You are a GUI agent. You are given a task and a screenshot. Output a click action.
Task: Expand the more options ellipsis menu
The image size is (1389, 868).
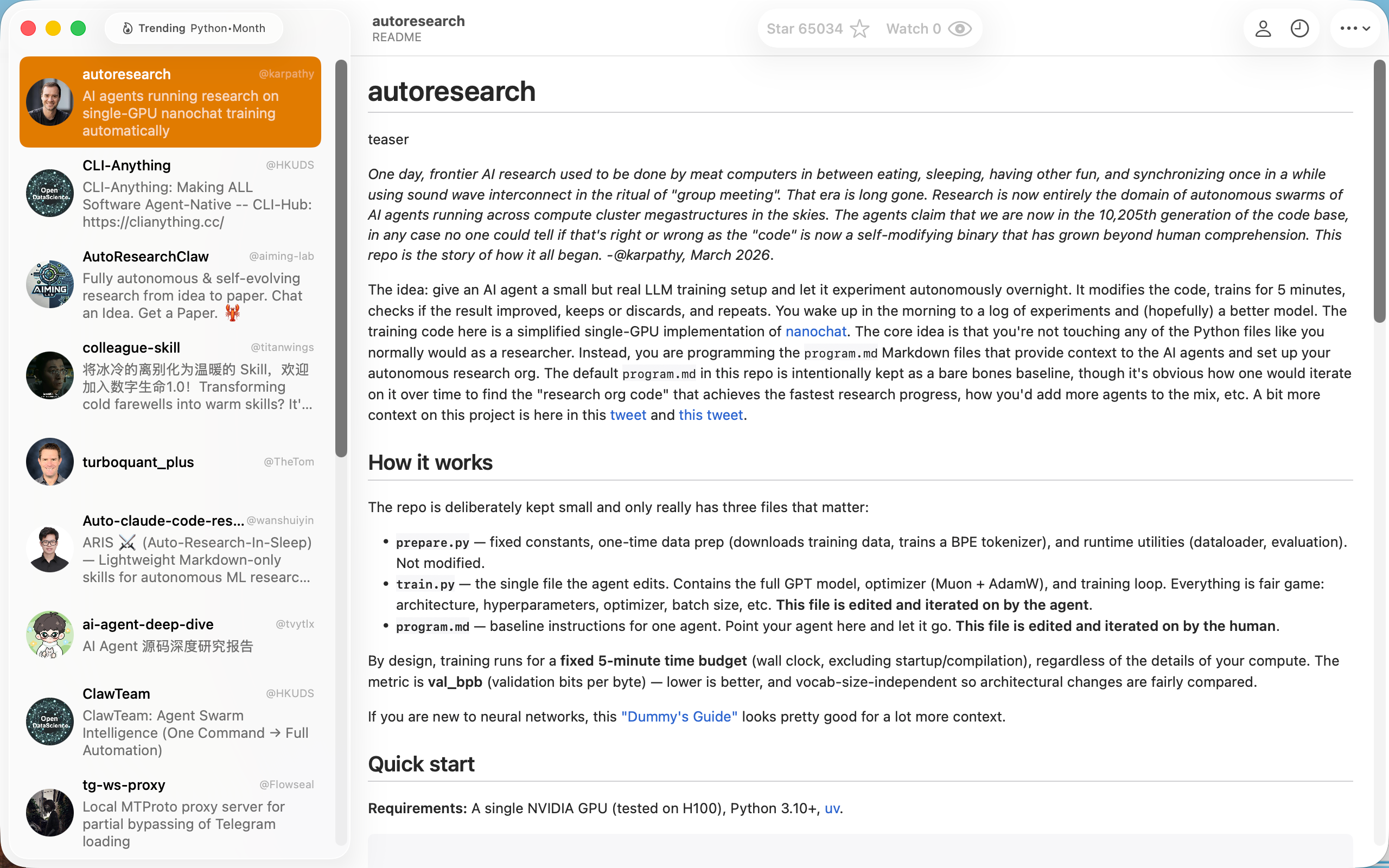pos(1355,29)
